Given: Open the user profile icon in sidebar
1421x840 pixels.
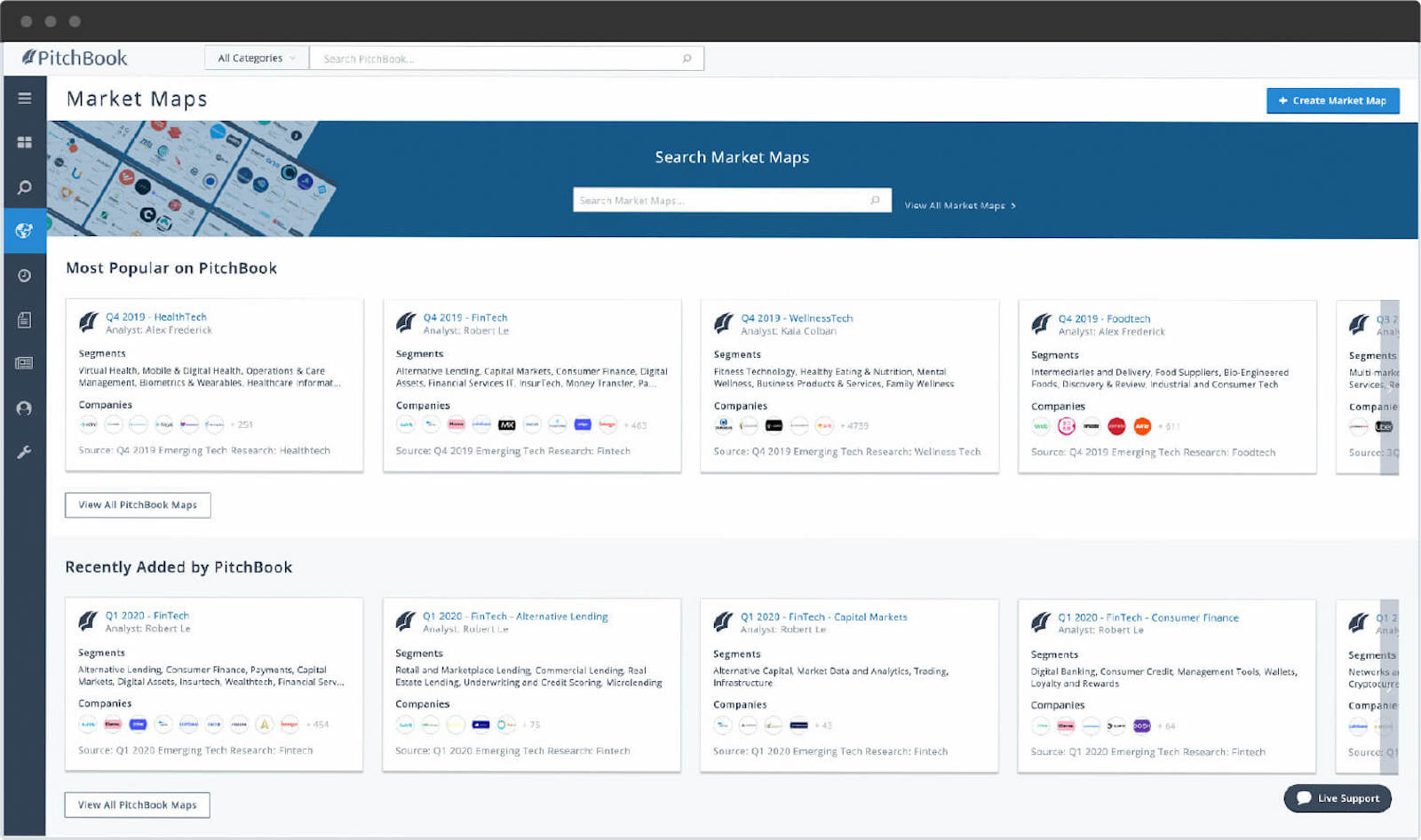Looking at the screenshot, I should click(x=25, y=408).
